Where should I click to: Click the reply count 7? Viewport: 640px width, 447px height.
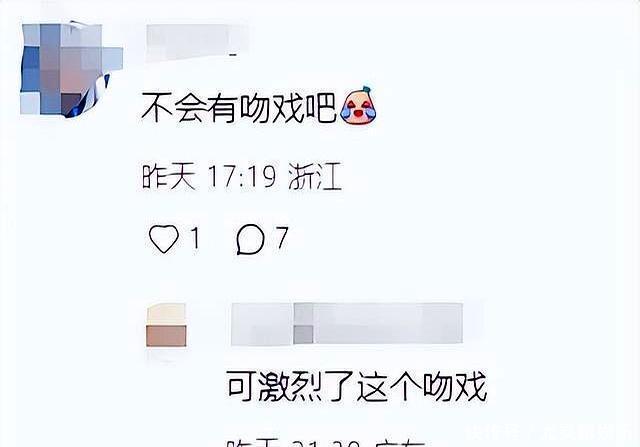pyautogui.click(x=282, y=238)
